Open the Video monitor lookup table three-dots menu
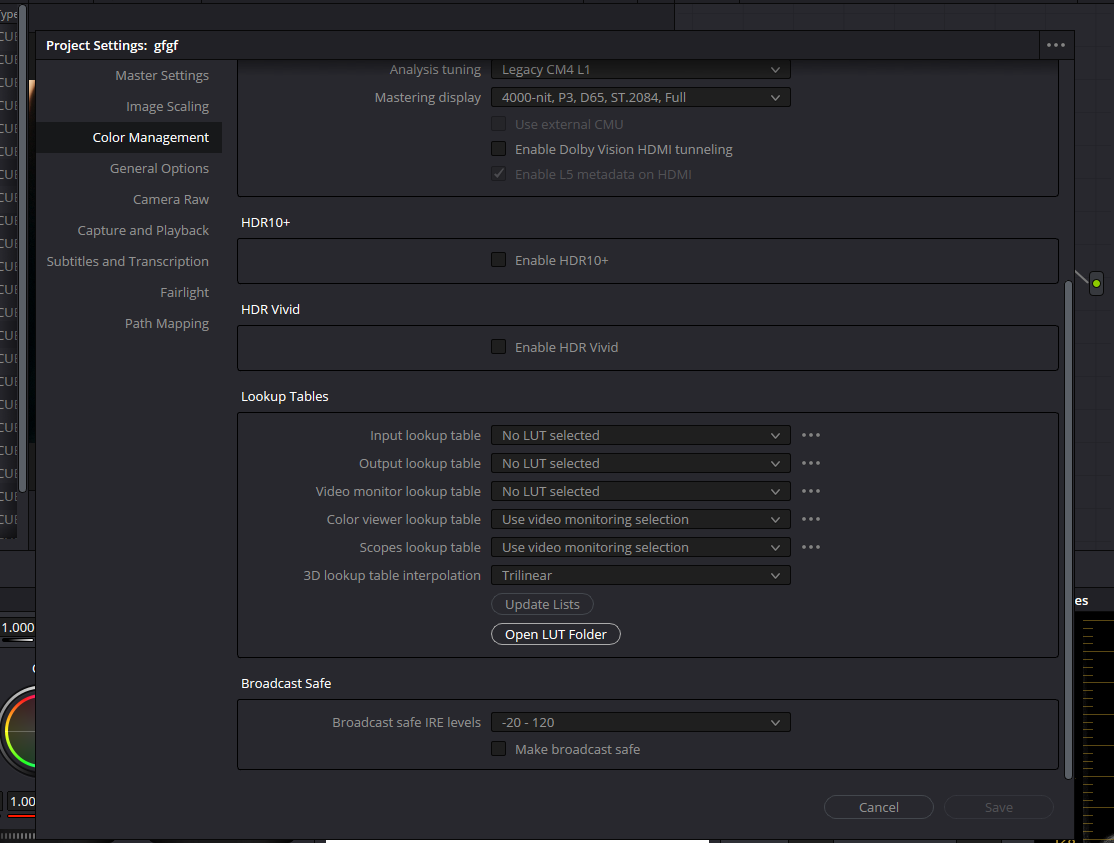1114x843 pixels. click(811, 491)
